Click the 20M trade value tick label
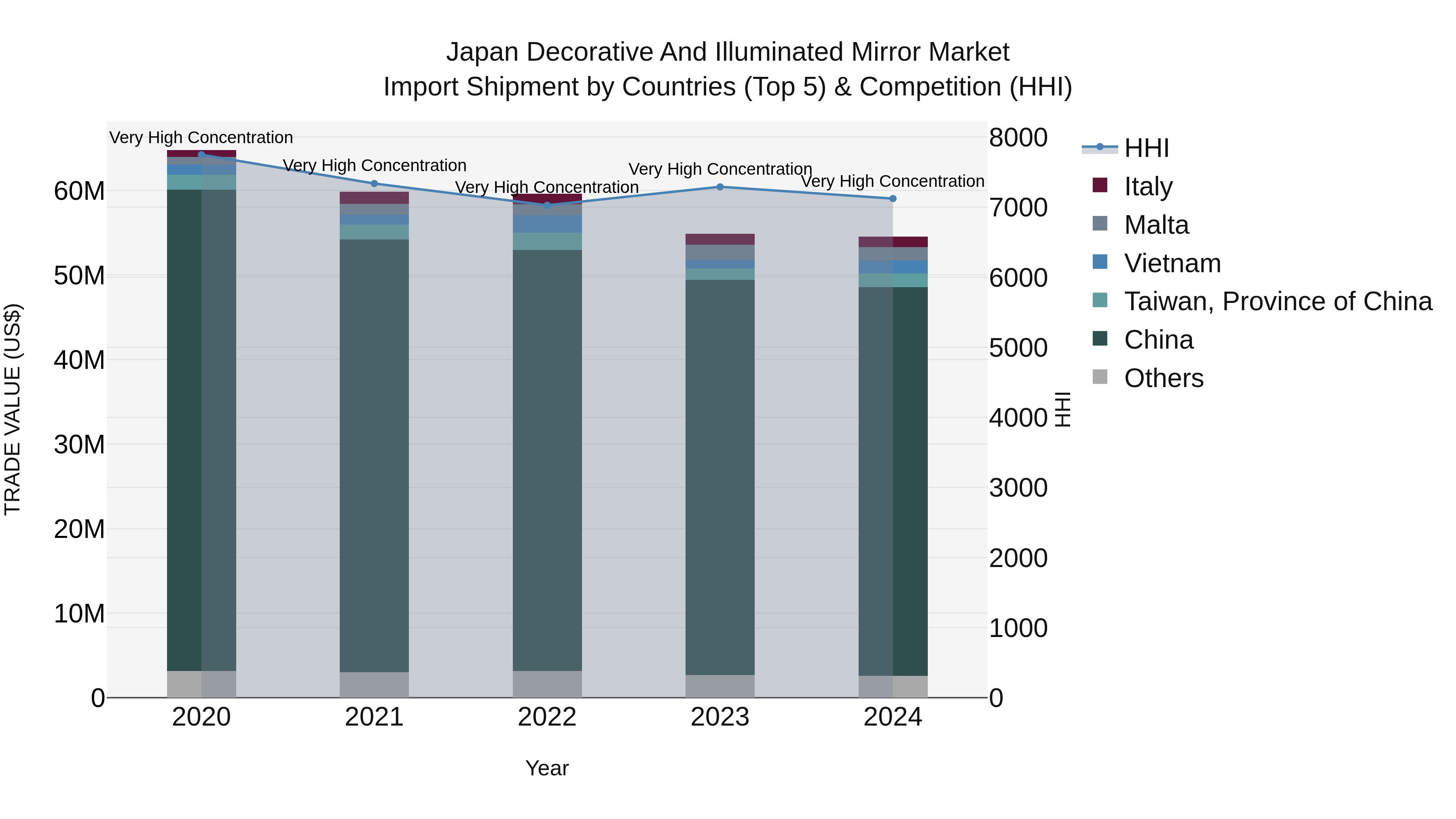The image size is (1456, 819). pyautogui.click(x=79, y=529)
